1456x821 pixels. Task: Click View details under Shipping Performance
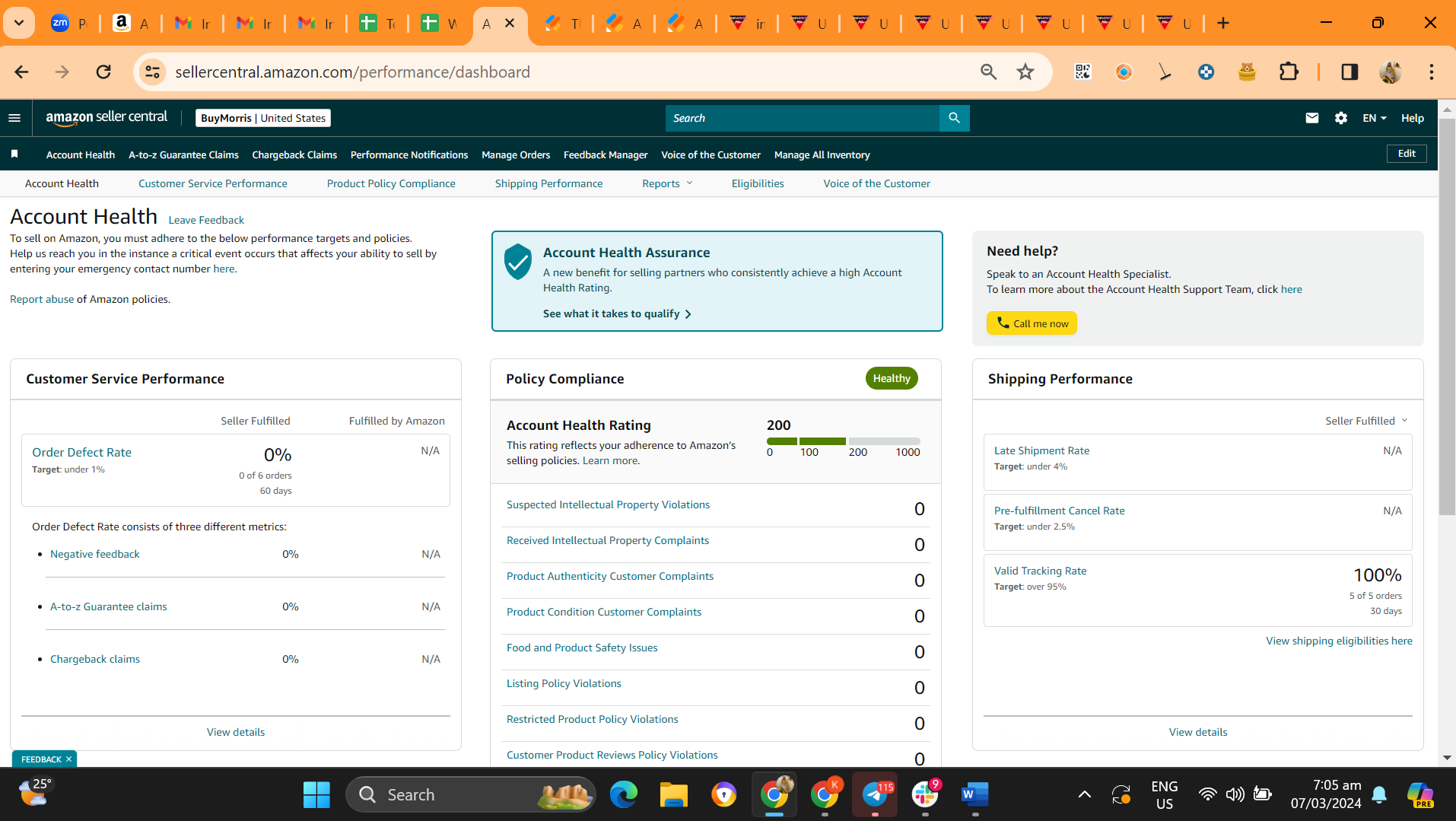coord(1198,732)
